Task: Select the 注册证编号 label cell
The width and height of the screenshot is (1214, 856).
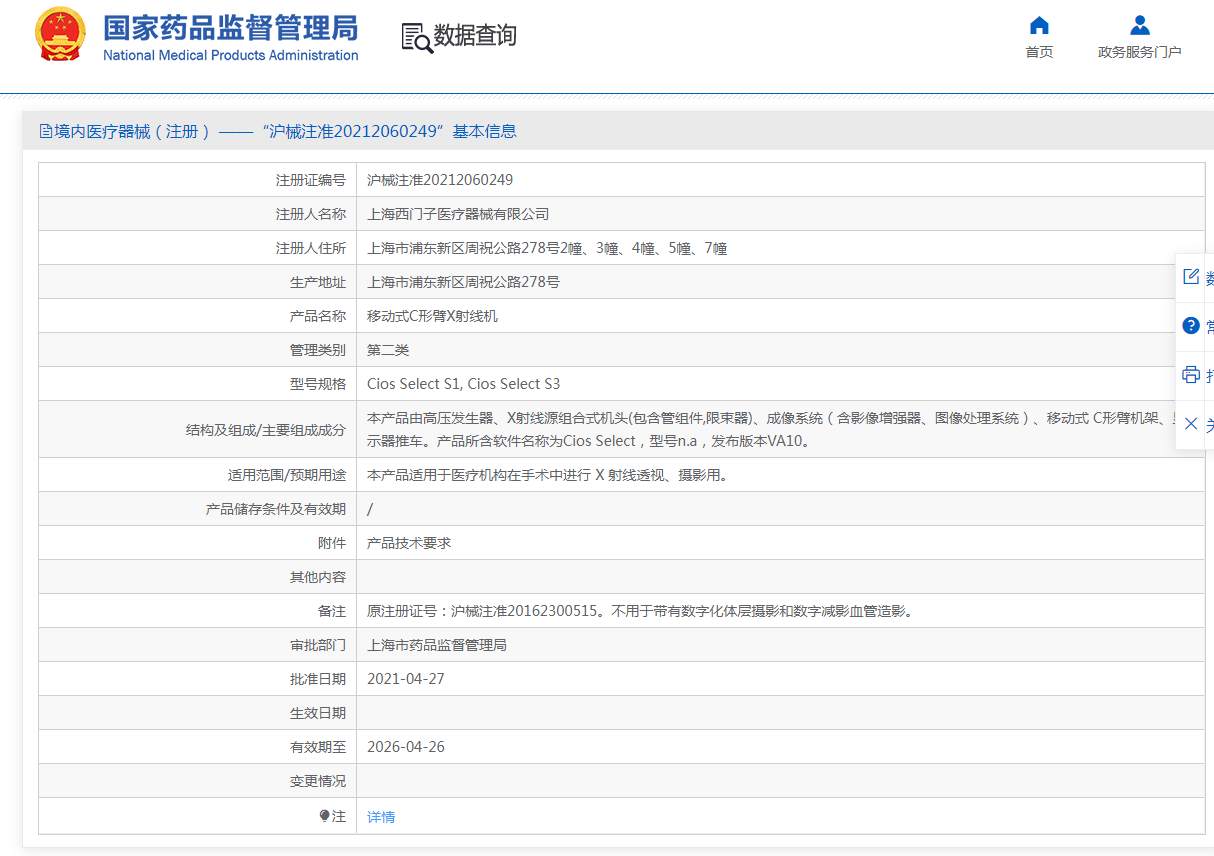Action: (x=198, y=180)
